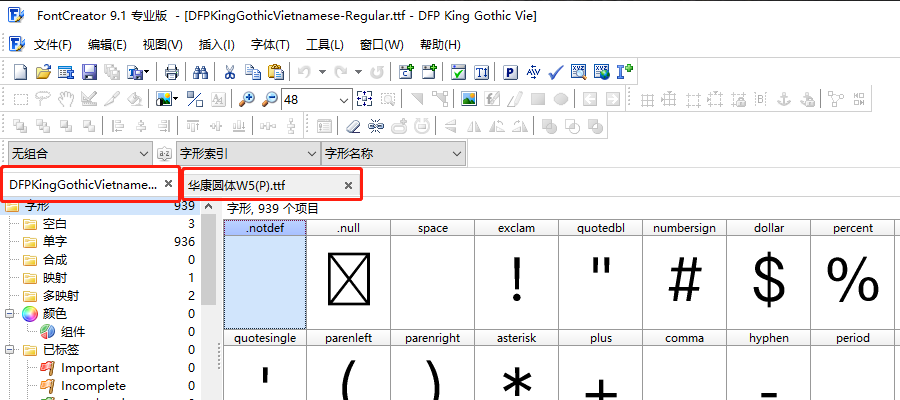900x400 pixels.
Task: Open the 帮助(H) menu
Action: pos(440,45)
